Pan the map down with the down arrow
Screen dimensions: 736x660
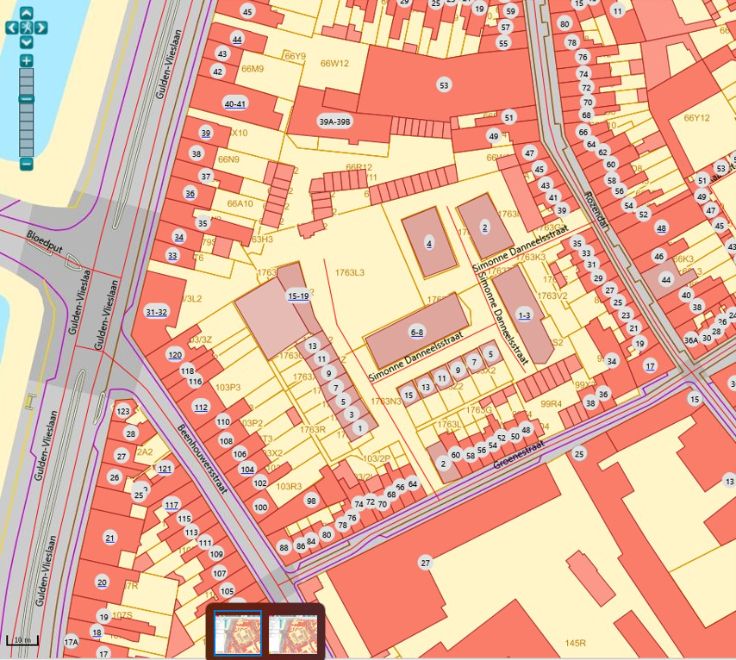26,41
